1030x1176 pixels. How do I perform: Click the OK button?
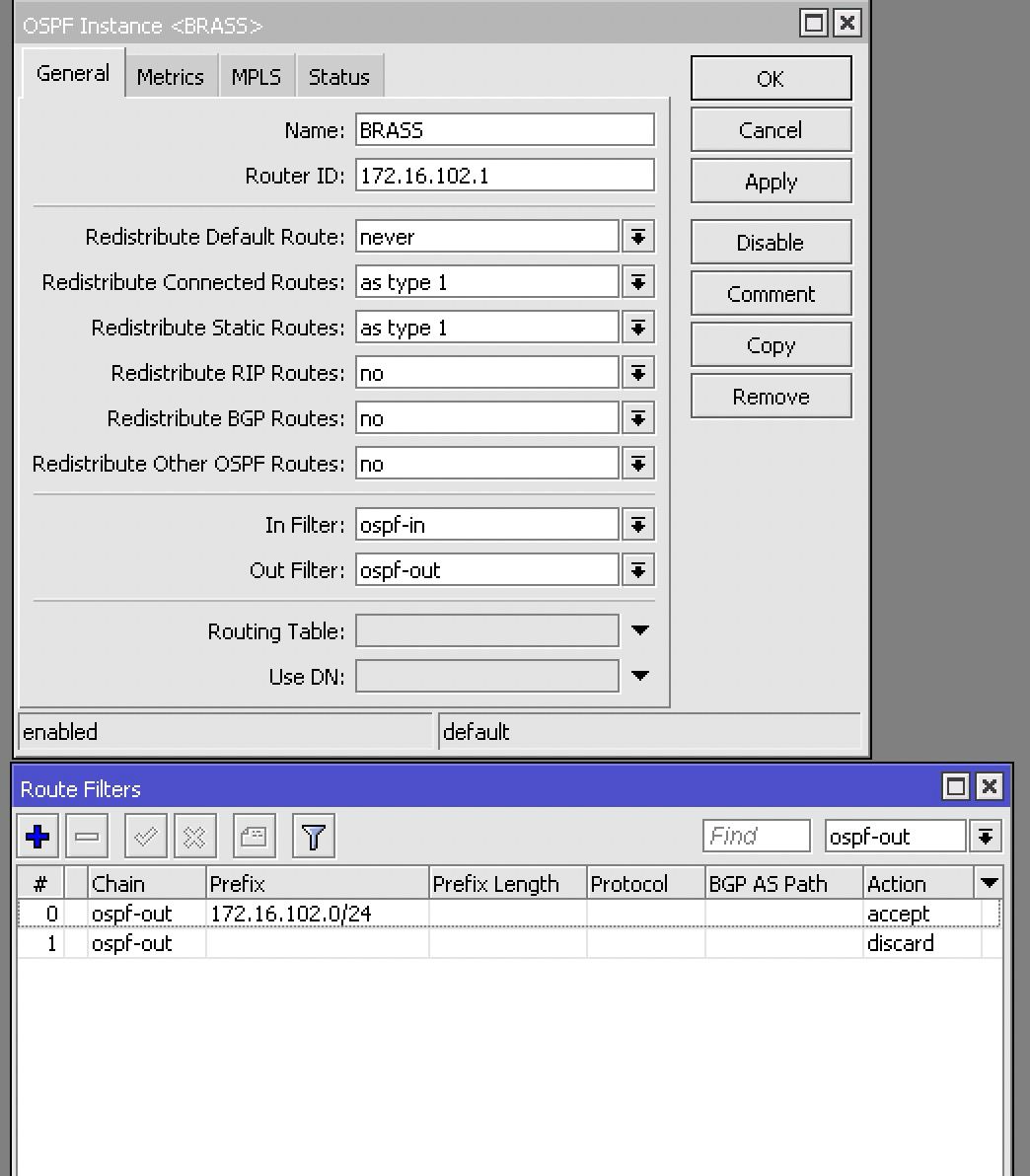772,78
